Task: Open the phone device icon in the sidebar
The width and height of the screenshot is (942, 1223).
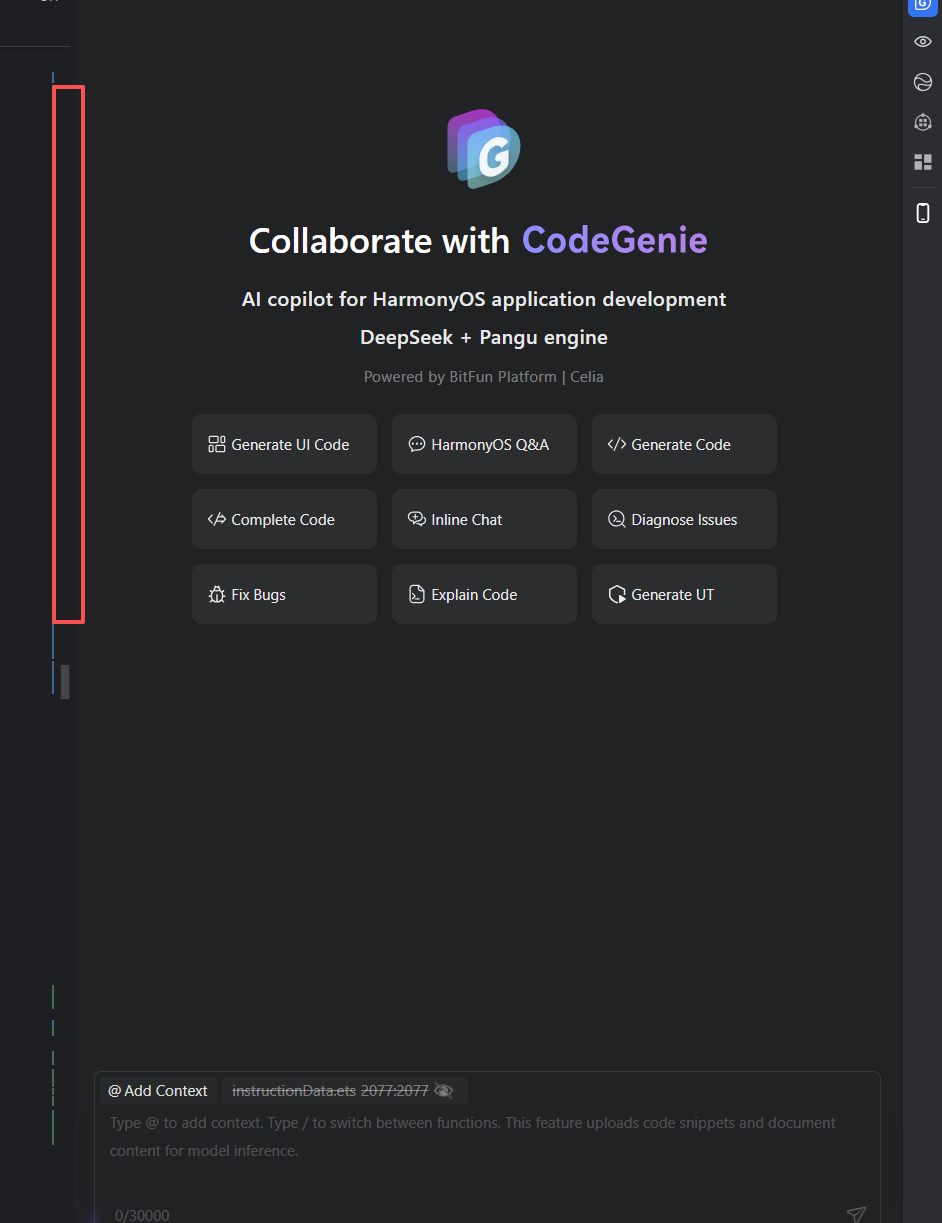Action: [923, 212]
